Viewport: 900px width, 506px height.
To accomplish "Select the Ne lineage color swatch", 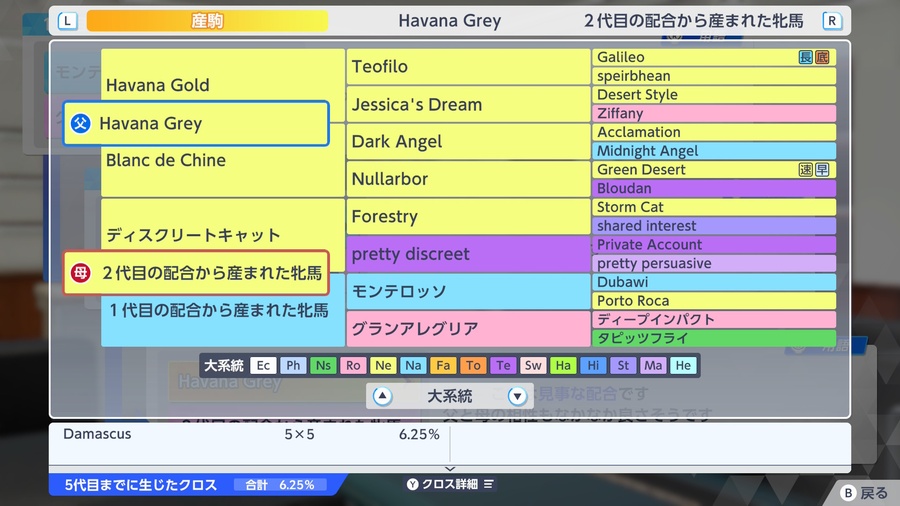I will (383, 365).
